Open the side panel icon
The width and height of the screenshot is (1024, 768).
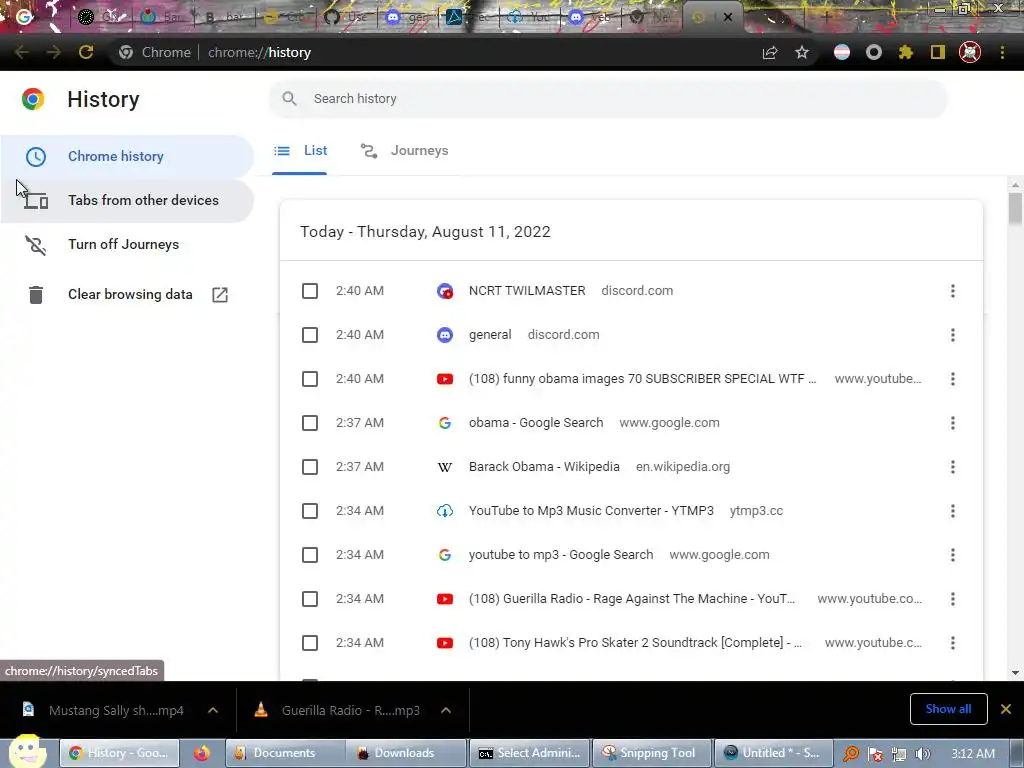pos(938,52)
